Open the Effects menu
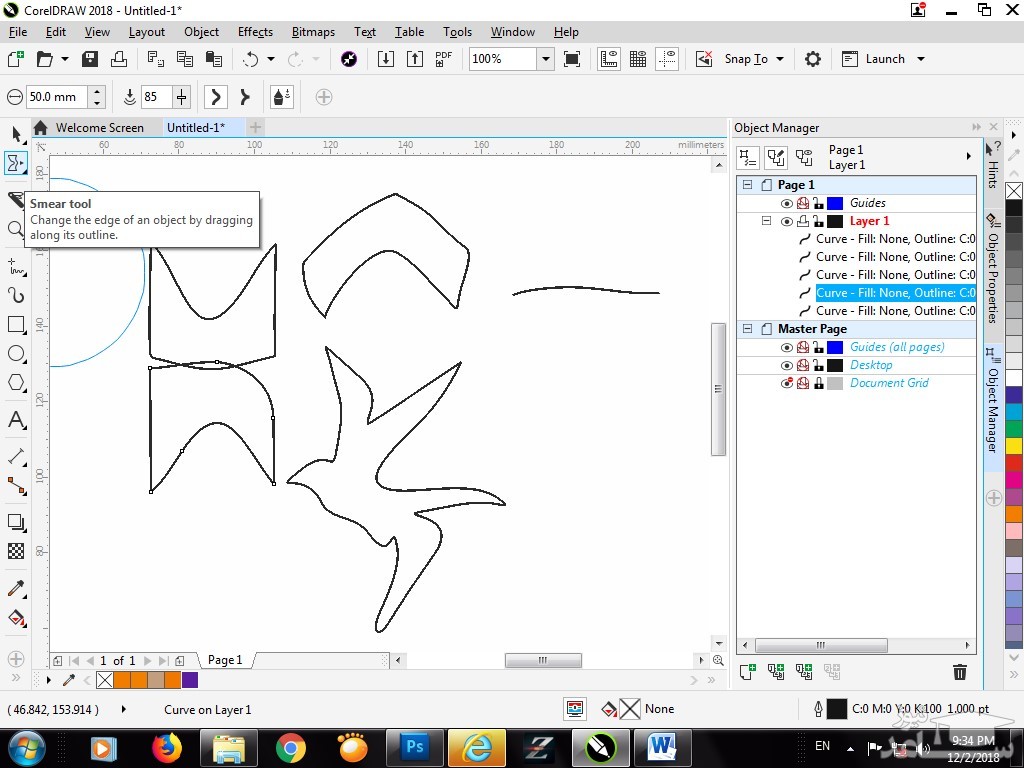Screen dimensions: 1024x768 tap(255, 32)
